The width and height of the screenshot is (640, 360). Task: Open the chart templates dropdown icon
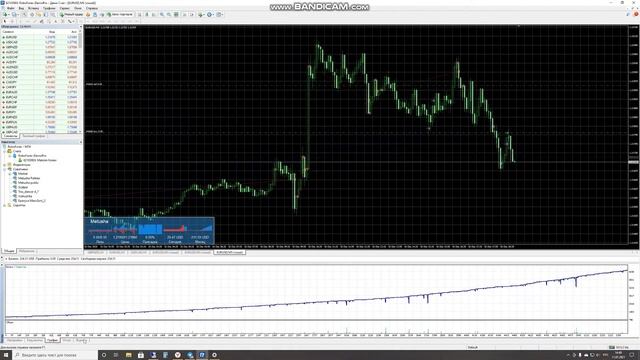click(220, 14)
